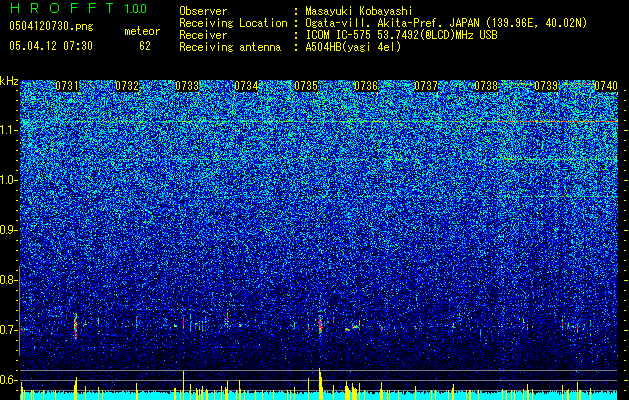Click strong meteor echo near 0731
The width and height of the screenshot is (629, 400).
click(75, 326)
